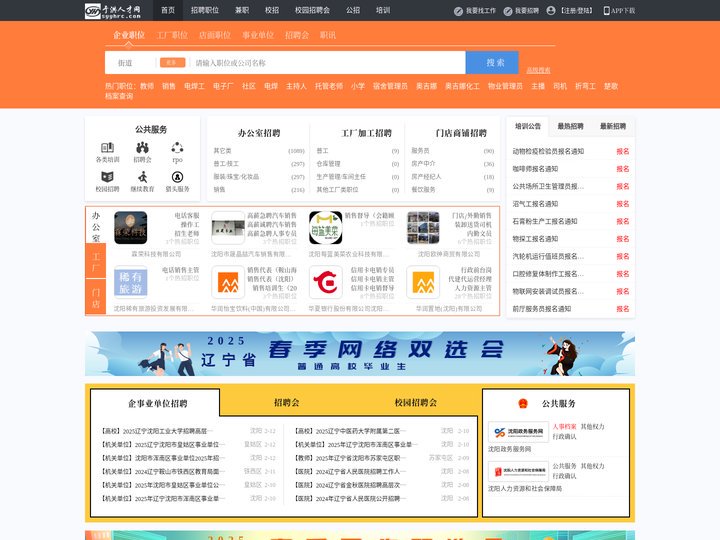The width and height of the screenshot is (720, 540).
Task: Open 前厅服务员报名通知 notice
Action: (542, 309)
